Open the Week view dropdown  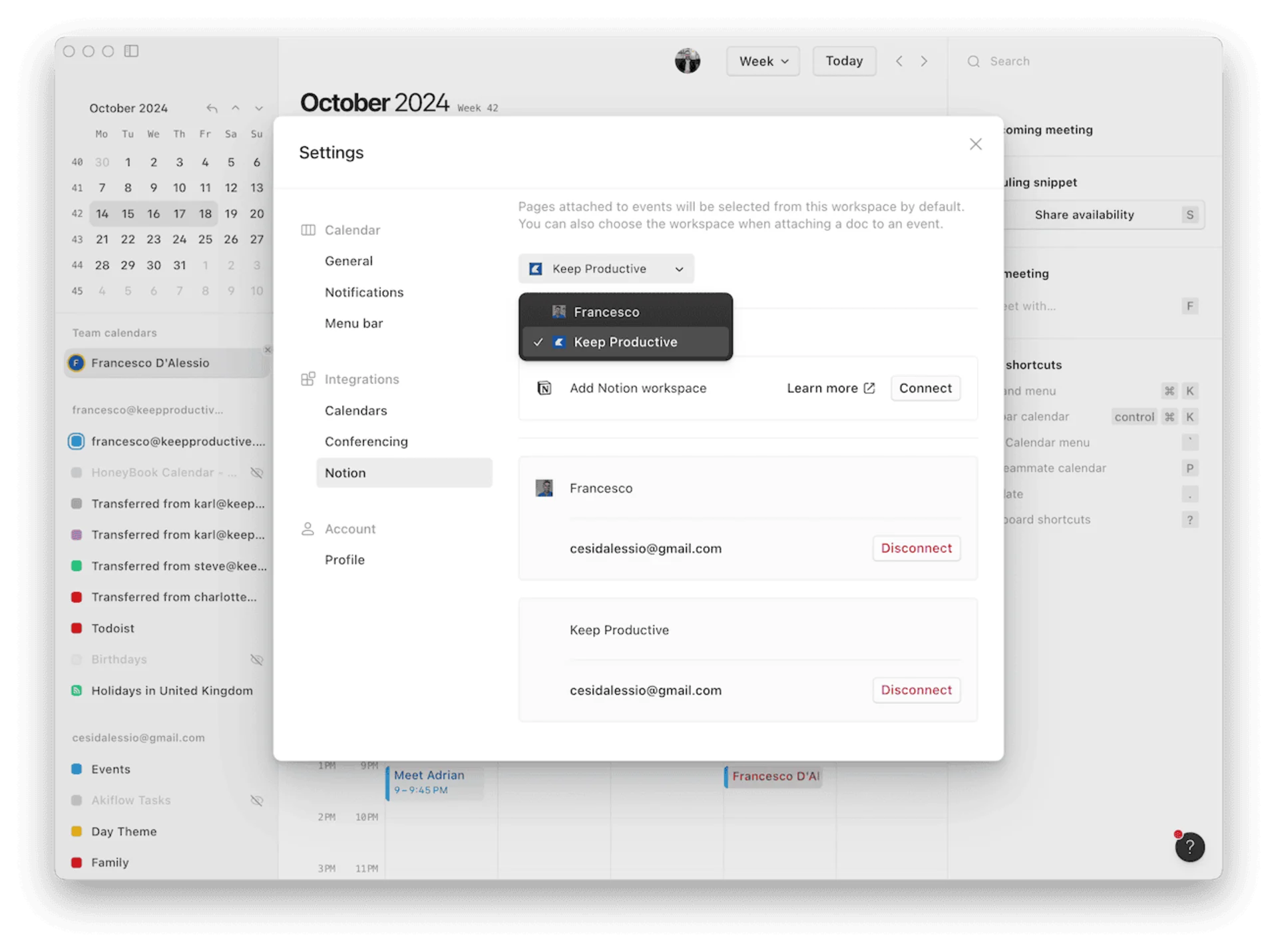click(x=763, y=61)
